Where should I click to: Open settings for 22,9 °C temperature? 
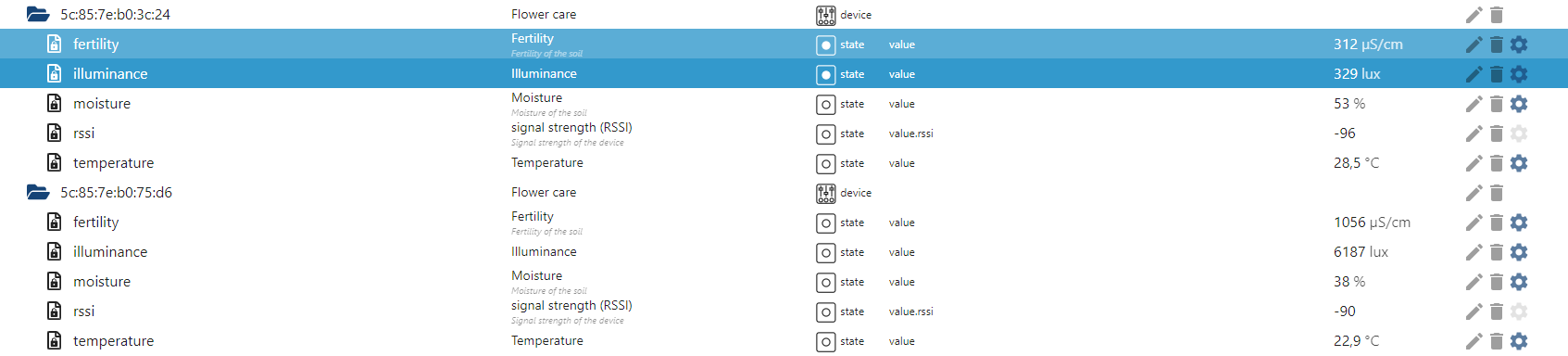(1519, 341)
